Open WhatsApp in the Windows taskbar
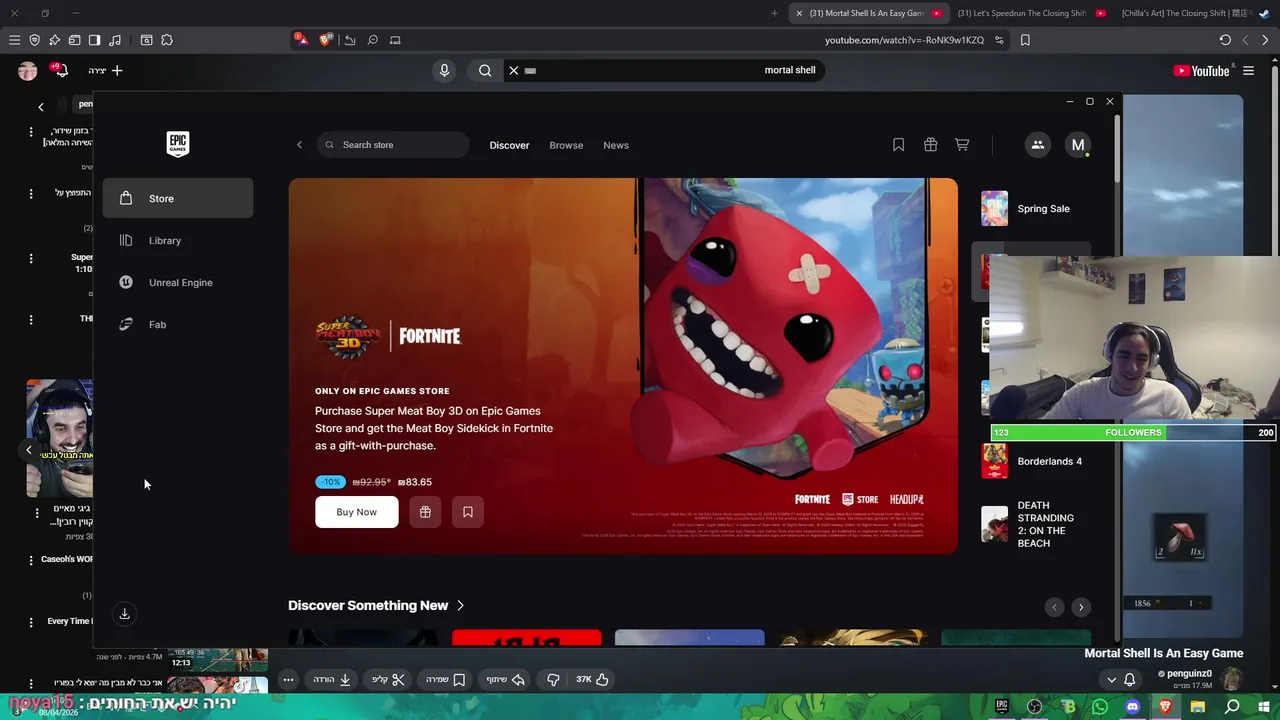 pyautogui.click(x=1100, y=707)
